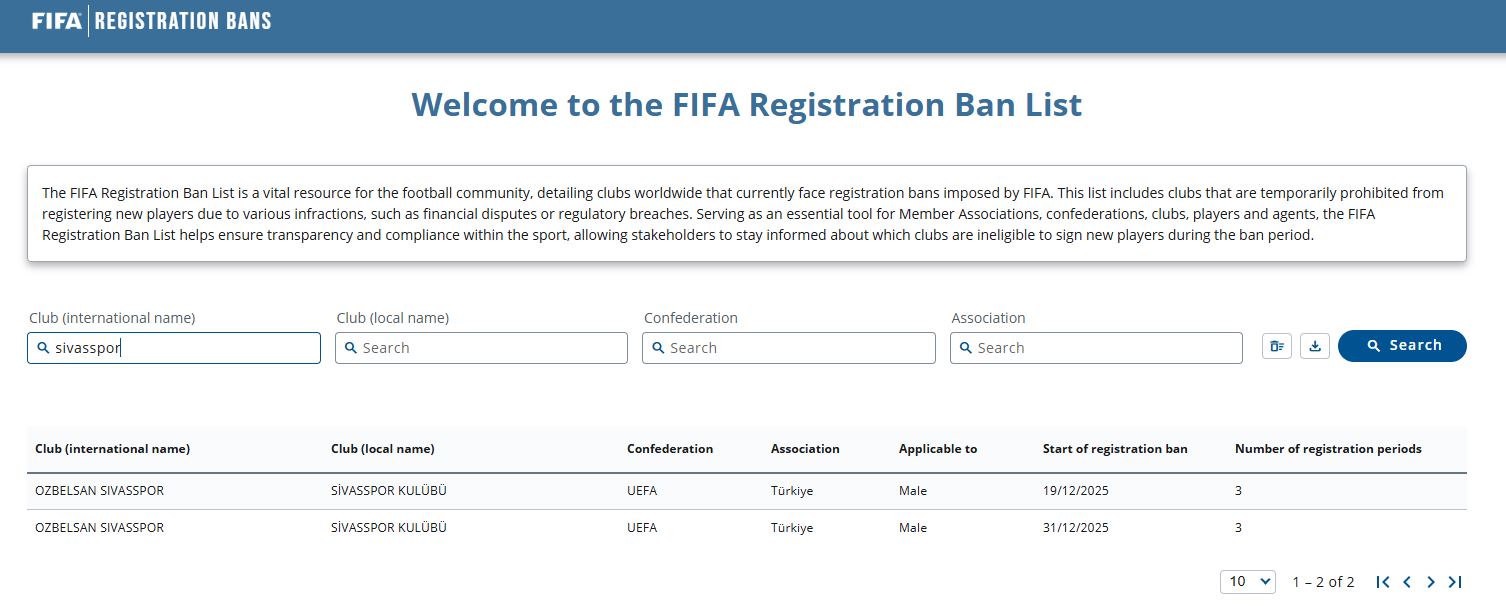Focus the Club (local name) search field
This screenshot has width=1506, height=612.
point(482,348)
